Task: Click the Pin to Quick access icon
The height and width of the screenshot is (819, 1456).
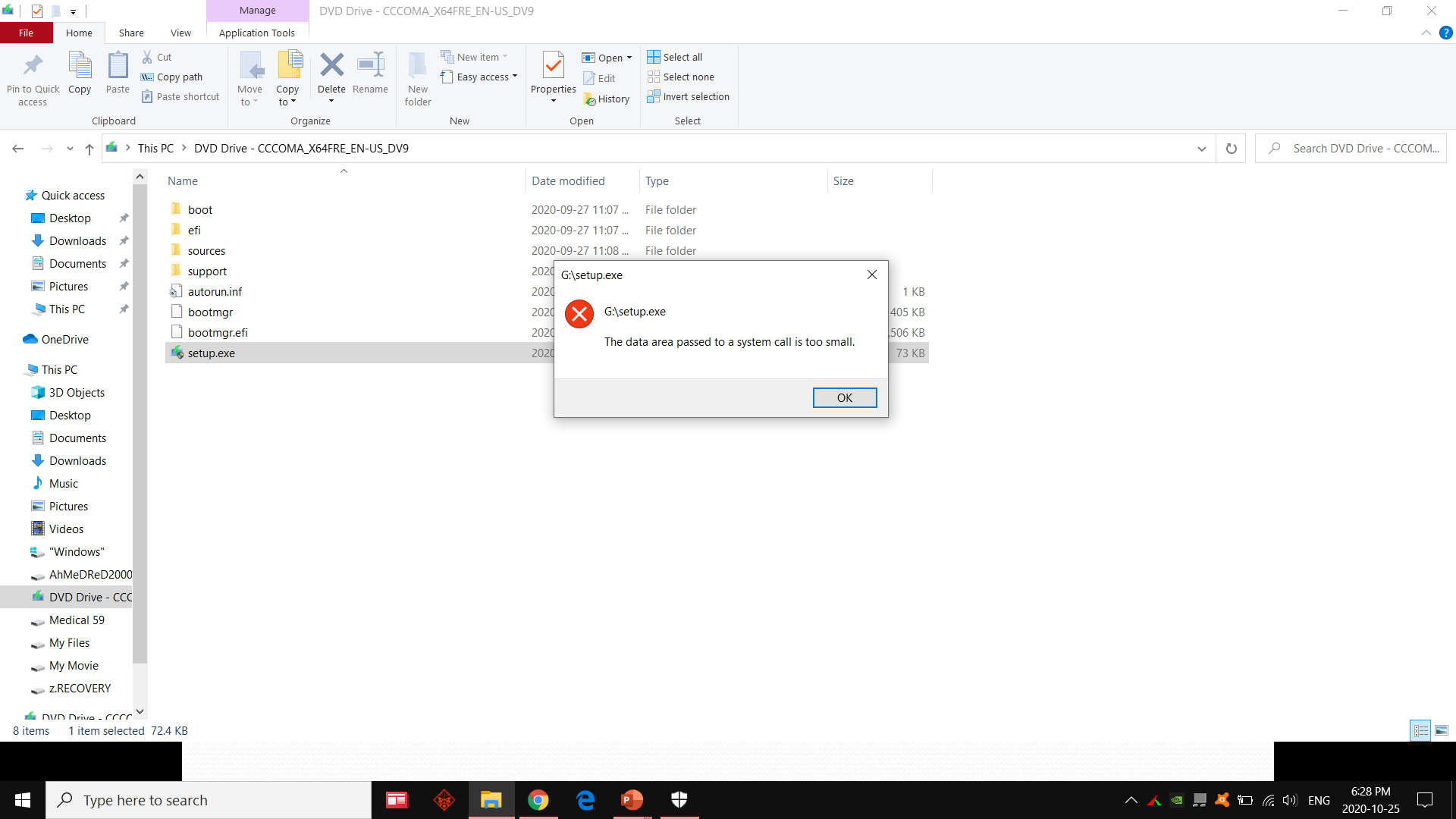Action: (x=33, y=66)
